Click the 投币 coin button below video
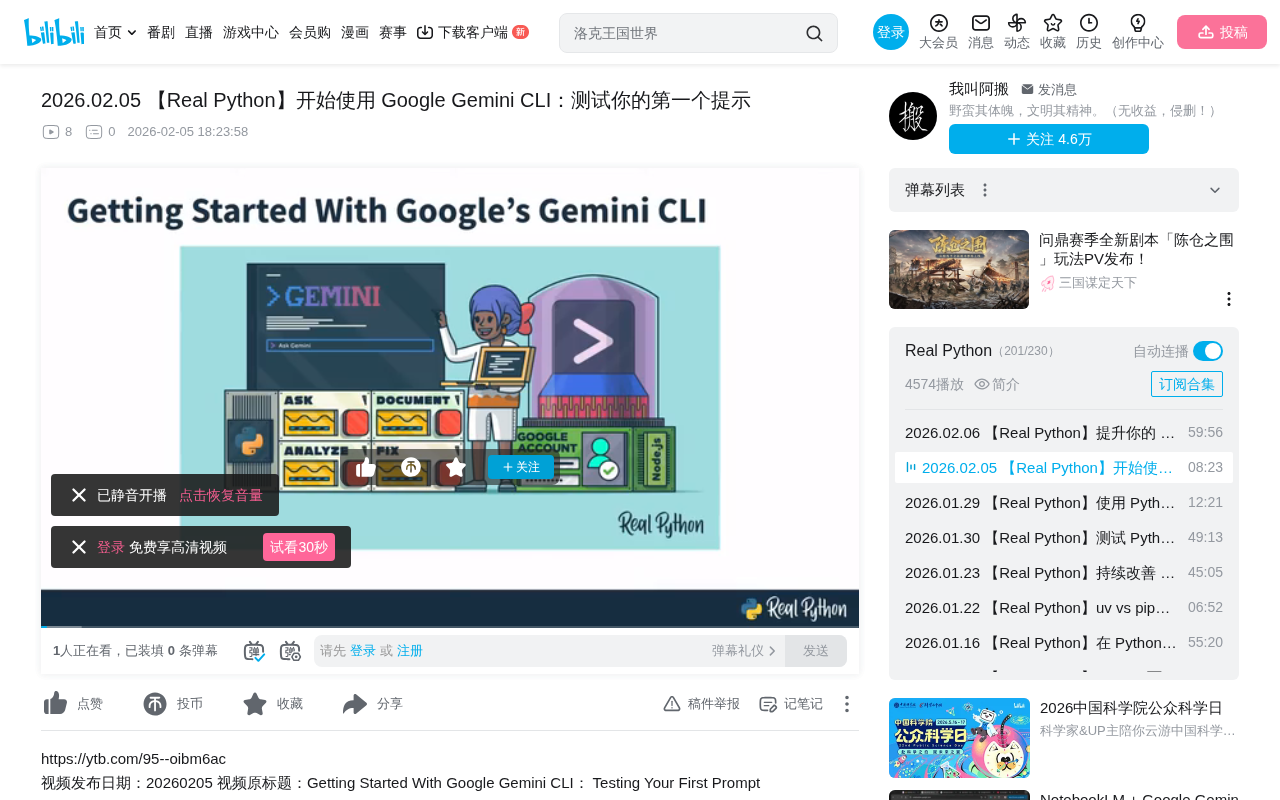1280x800 pixels. click(173, 704)
